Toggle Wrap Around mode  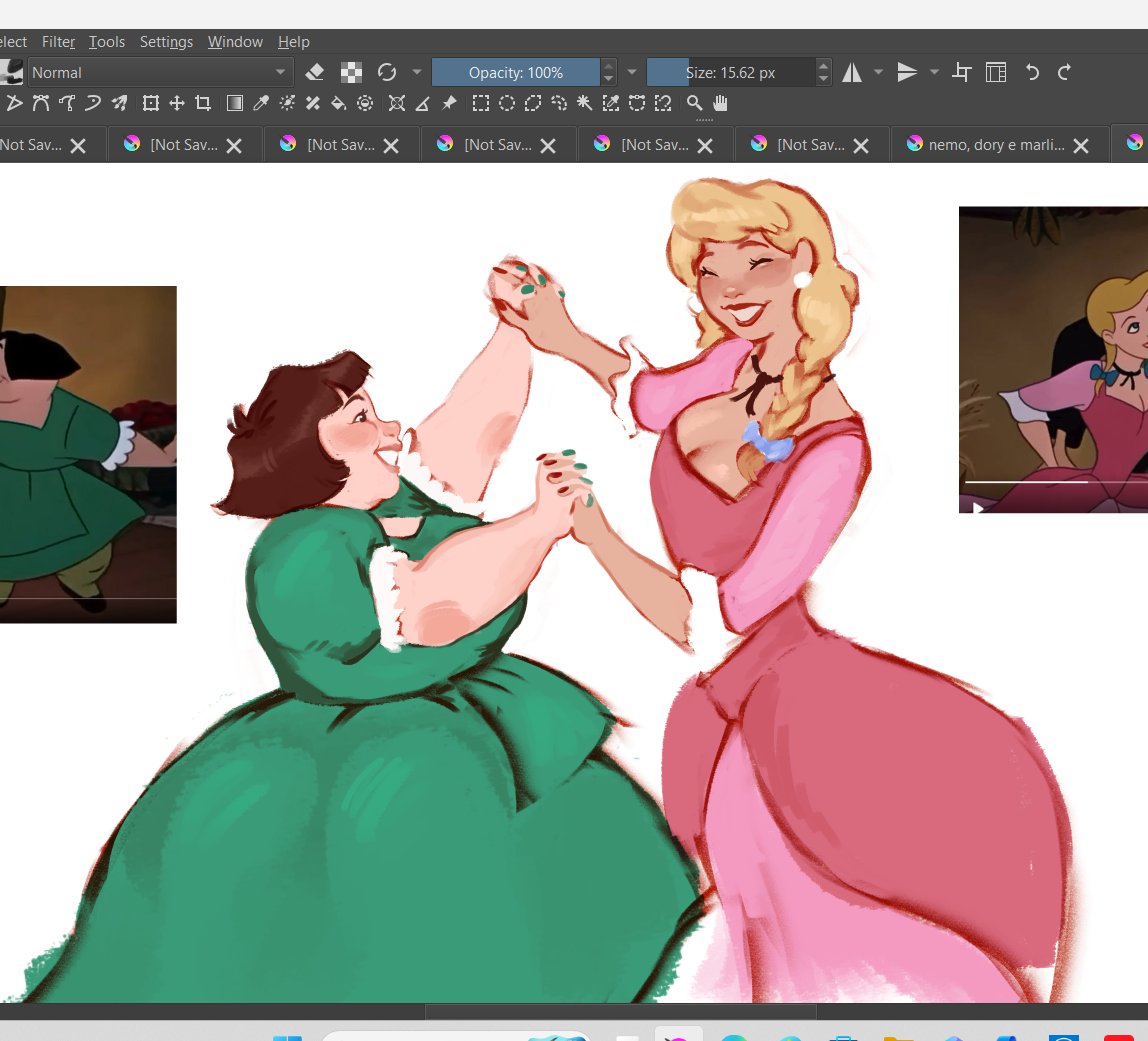tap(961, 72)
